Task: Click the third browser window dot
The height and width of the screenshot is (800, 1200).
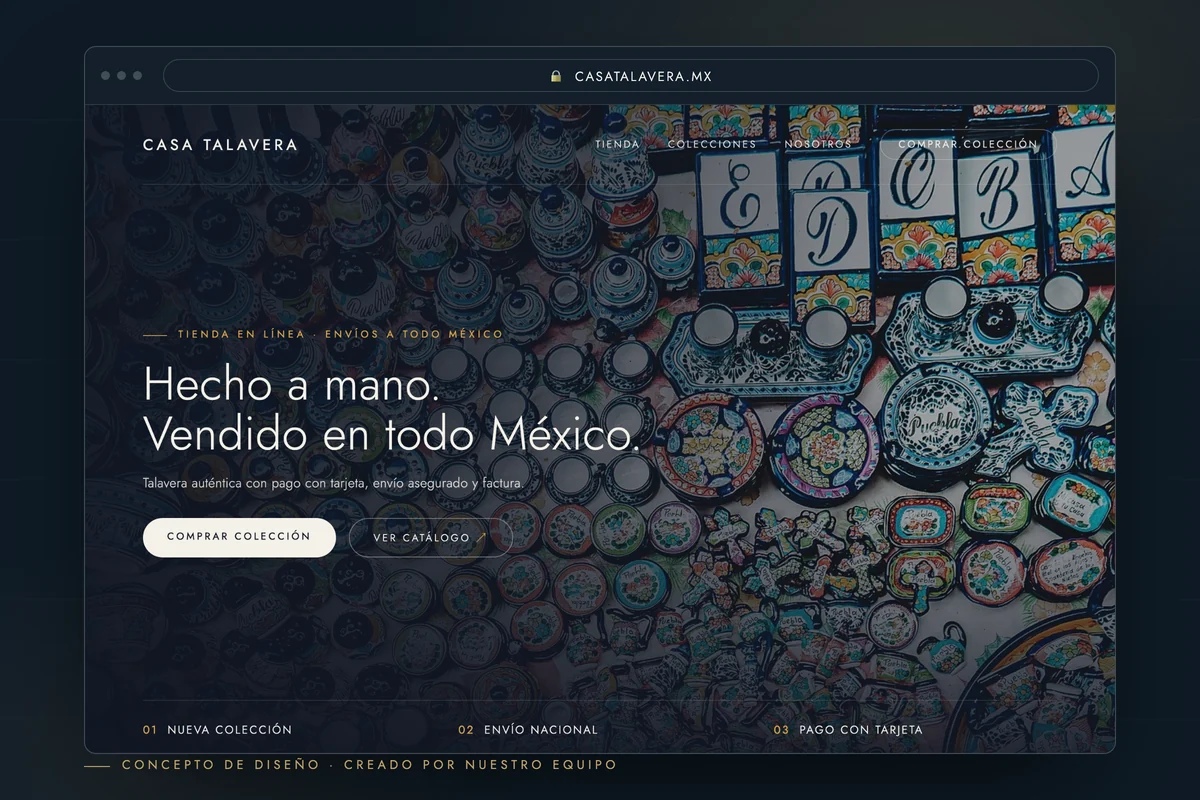Action: (x=137, y=76)
